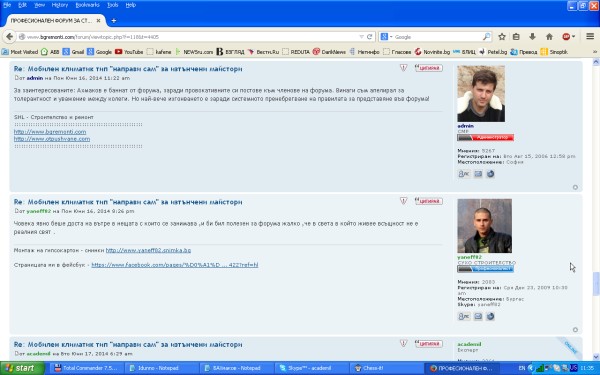Open the downloads arrow icon
This screenshot has width=600, height=375.
click(532, 37)
